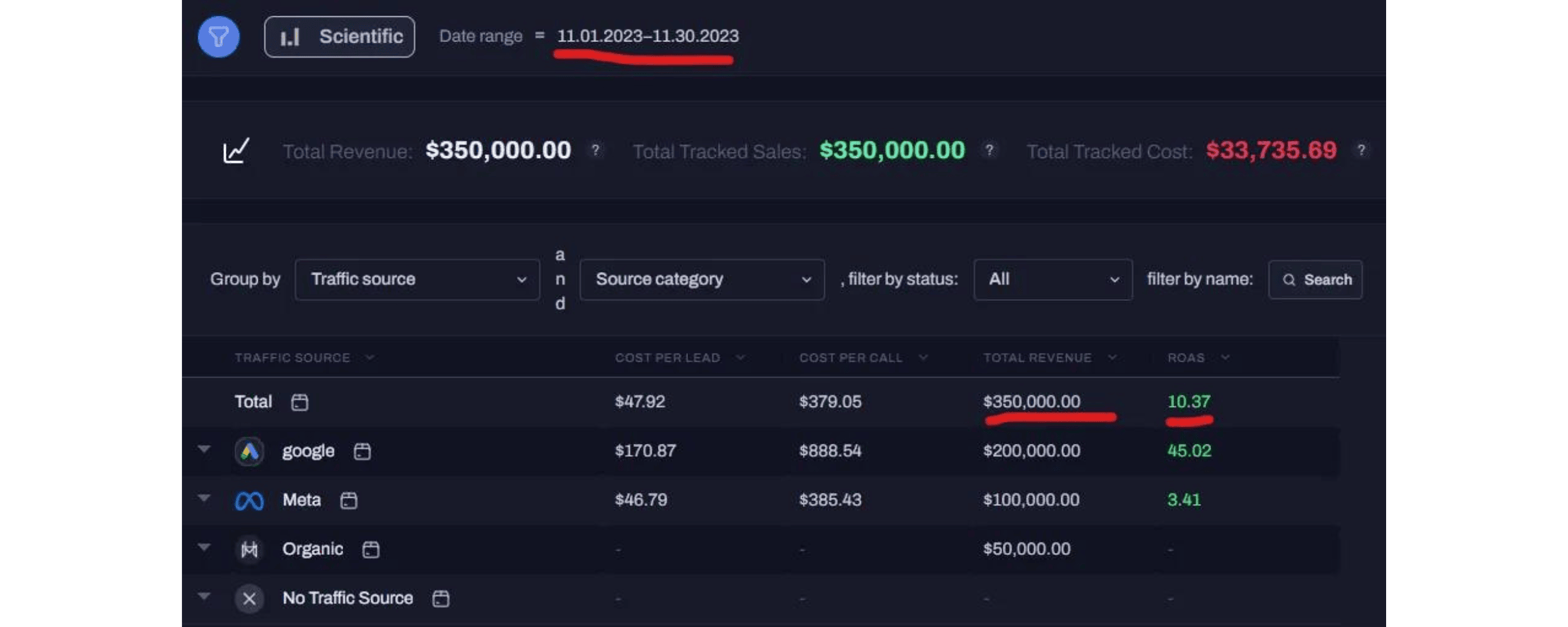The image size is (1568, 627).
Task: Click the Total Tracked Sales help icon
Action: [989, 150]
